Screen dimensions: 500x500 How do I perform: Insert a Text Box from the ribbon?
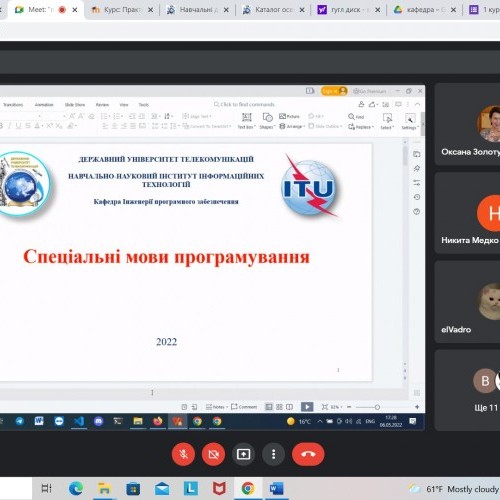click(x=247, y=121)
